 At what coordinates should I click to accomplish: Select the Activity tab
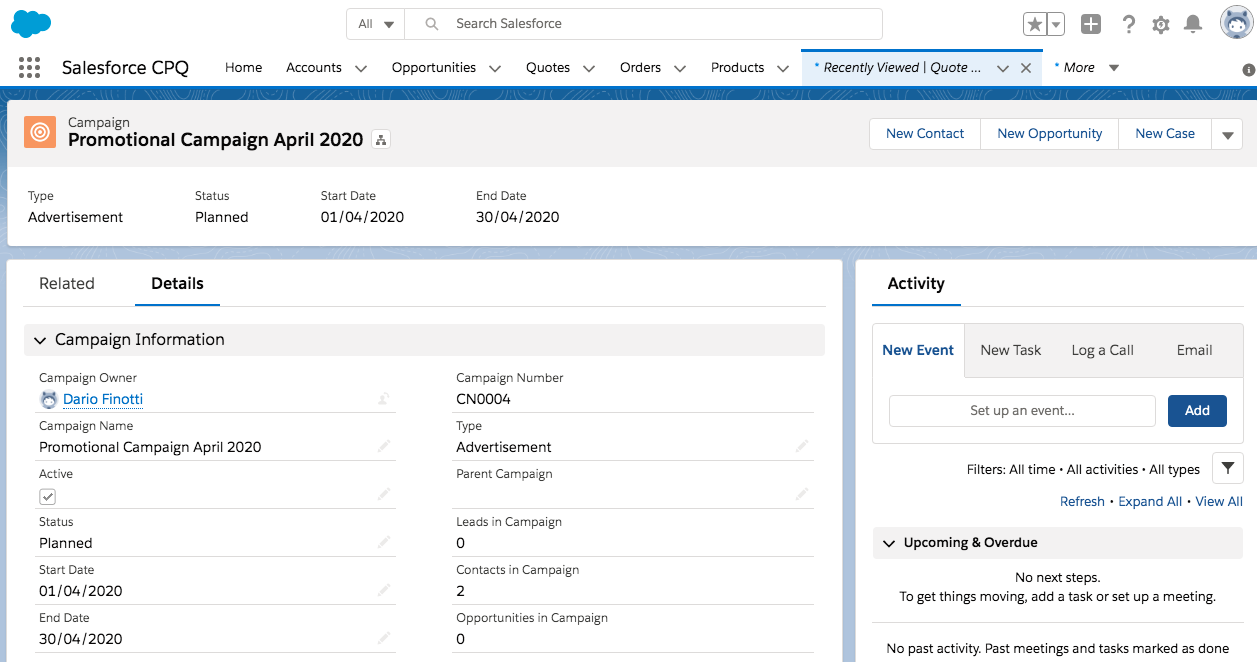[916, 284]
